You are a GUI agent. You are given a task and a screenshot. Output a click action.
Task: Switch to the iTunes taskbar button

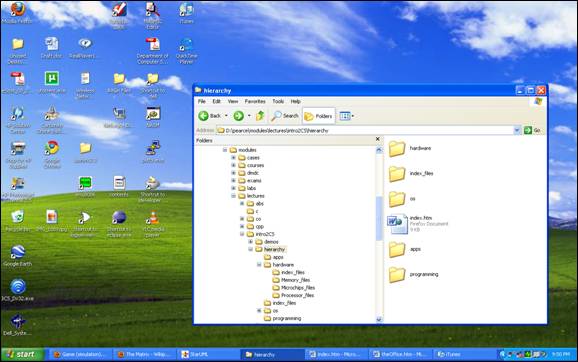pos(464,354)
